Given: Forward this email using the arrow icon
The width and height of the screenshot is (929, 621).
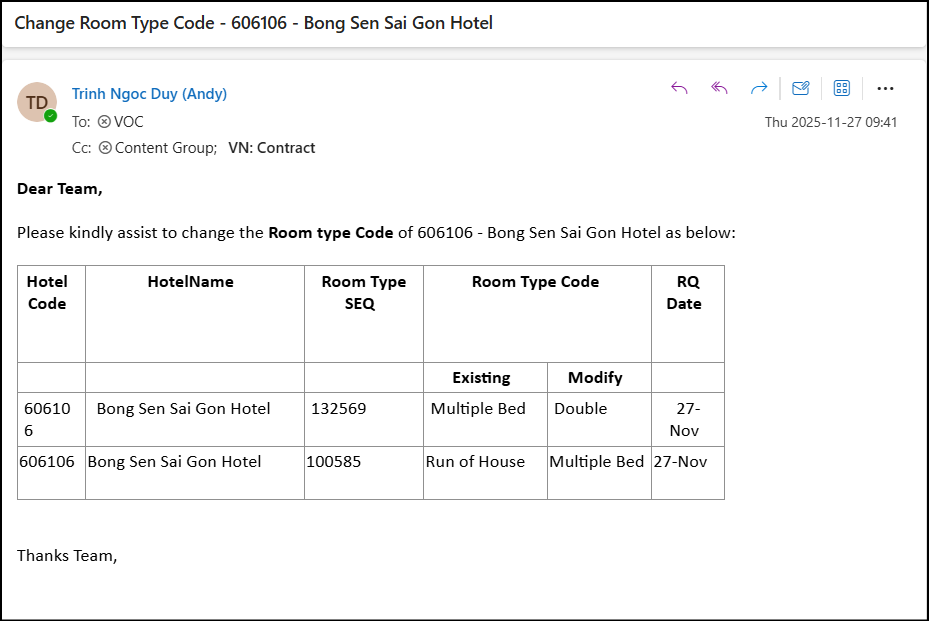Looking at the screenshot, I should tap(759, 88).
